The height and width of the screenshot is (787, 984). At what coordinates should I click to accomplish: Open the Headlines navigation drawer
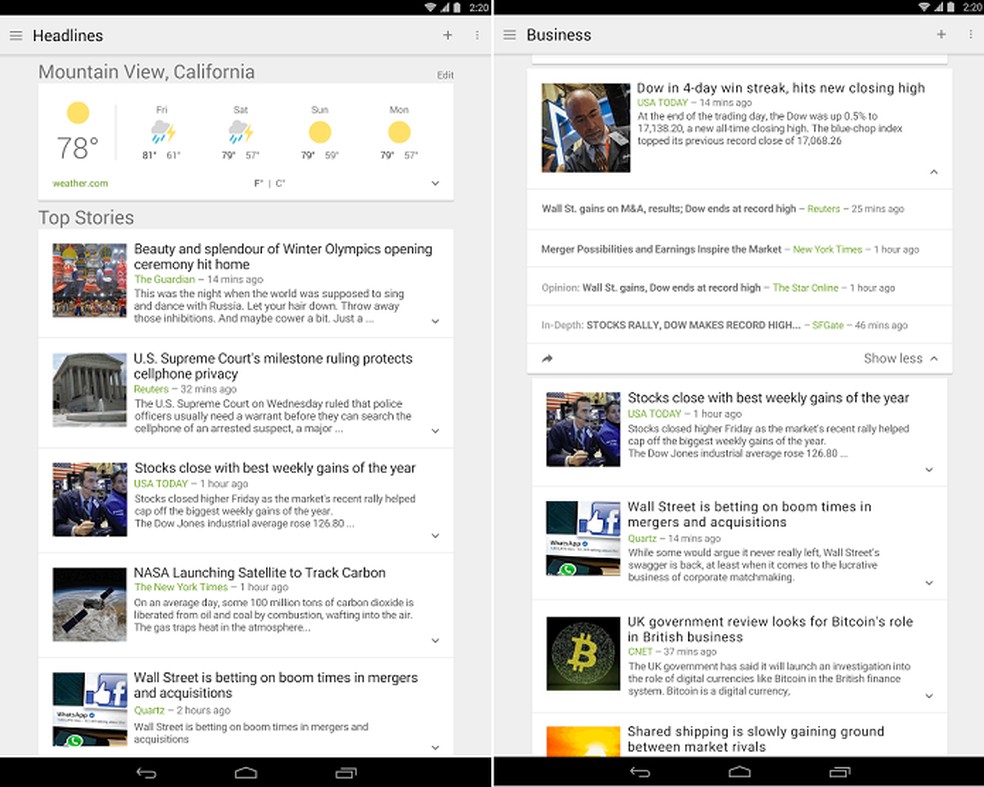click(x=16, y=35)
